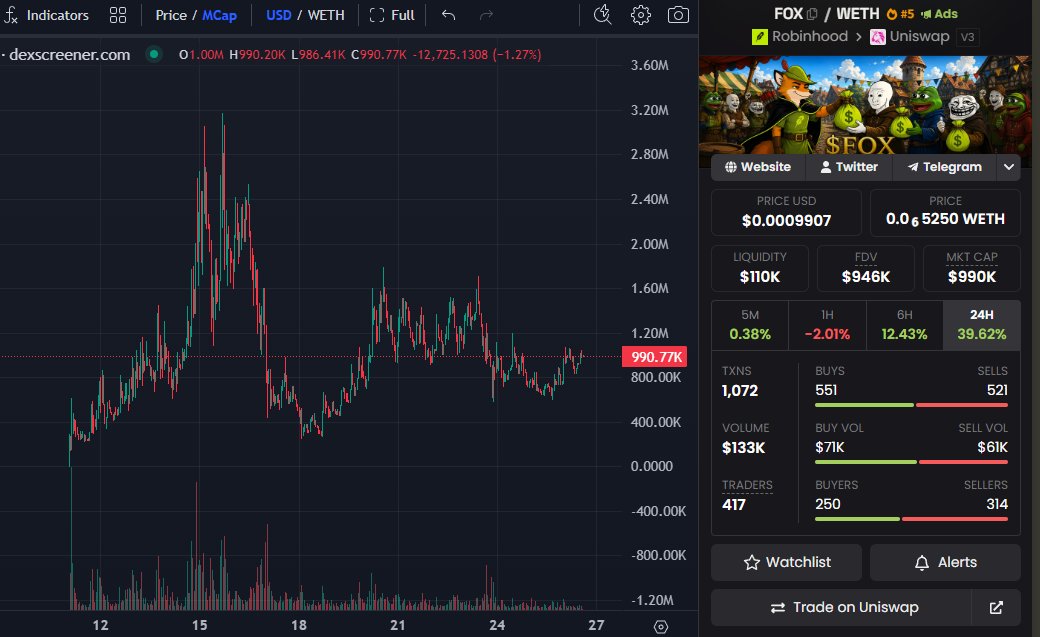Click the LIQUIDITY $110K box
Image resolution: width=1040 pixels, height=637 pixels.
point(759,268)
